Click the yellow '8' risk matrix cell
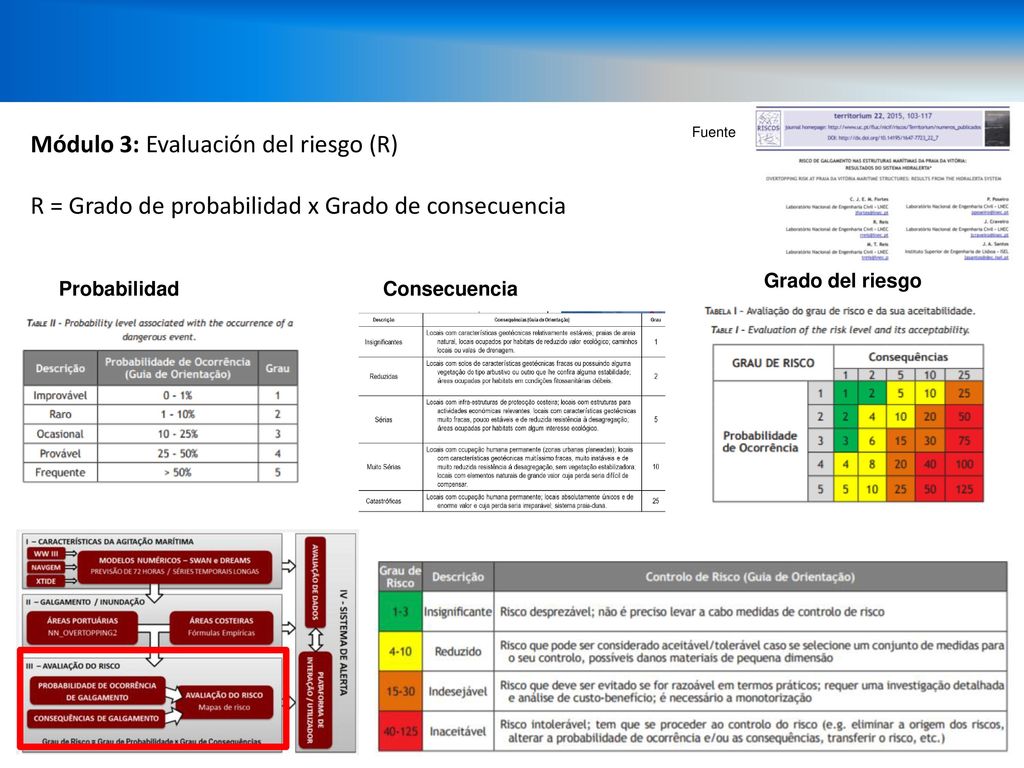 872,464
